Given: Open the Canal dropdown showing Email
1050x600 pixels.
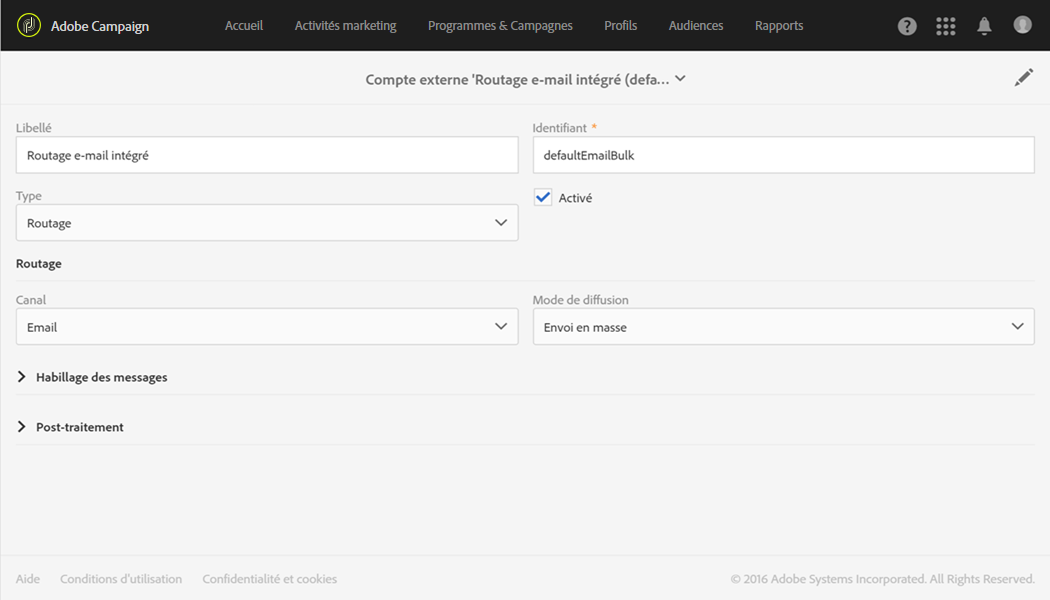Looking at the screenshot, I should (267, 327).
